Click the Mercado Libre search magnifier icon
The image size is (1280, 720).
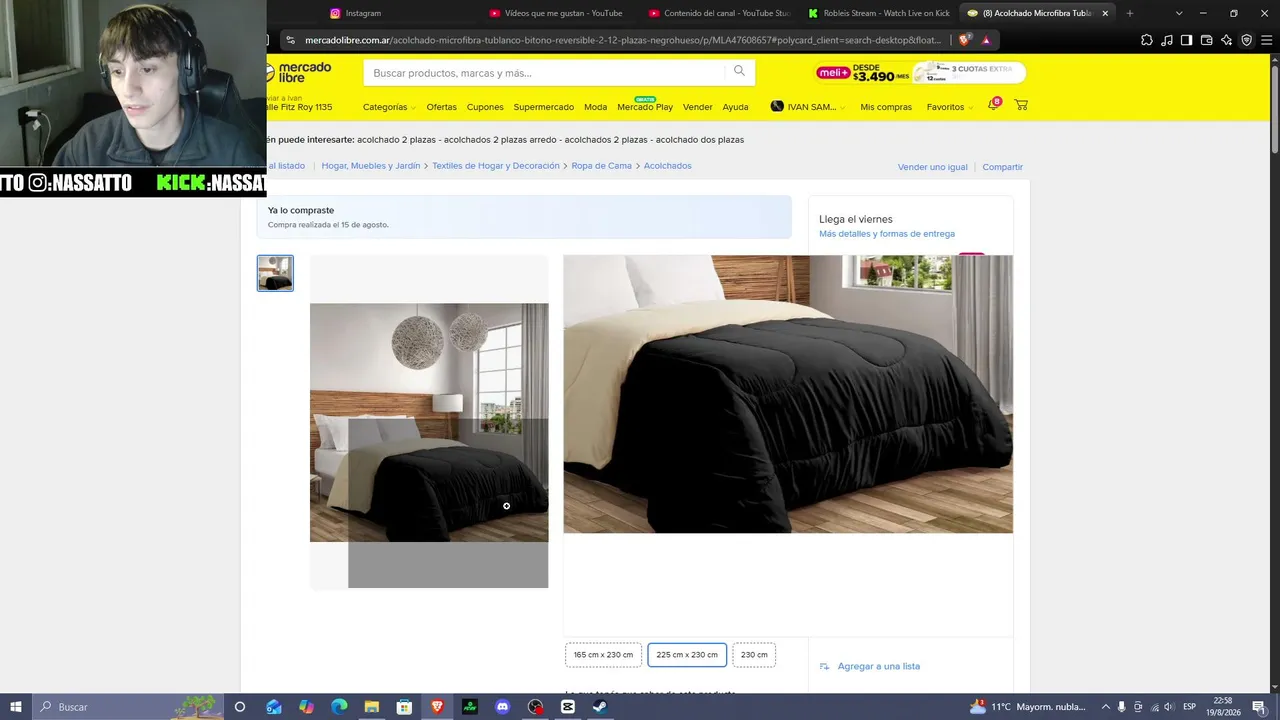[x=739, y=71]
